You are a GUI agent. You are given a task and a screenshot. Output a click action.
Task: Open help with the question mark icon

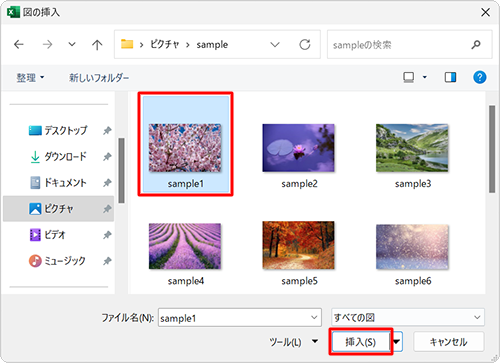(x=480, y=77)
